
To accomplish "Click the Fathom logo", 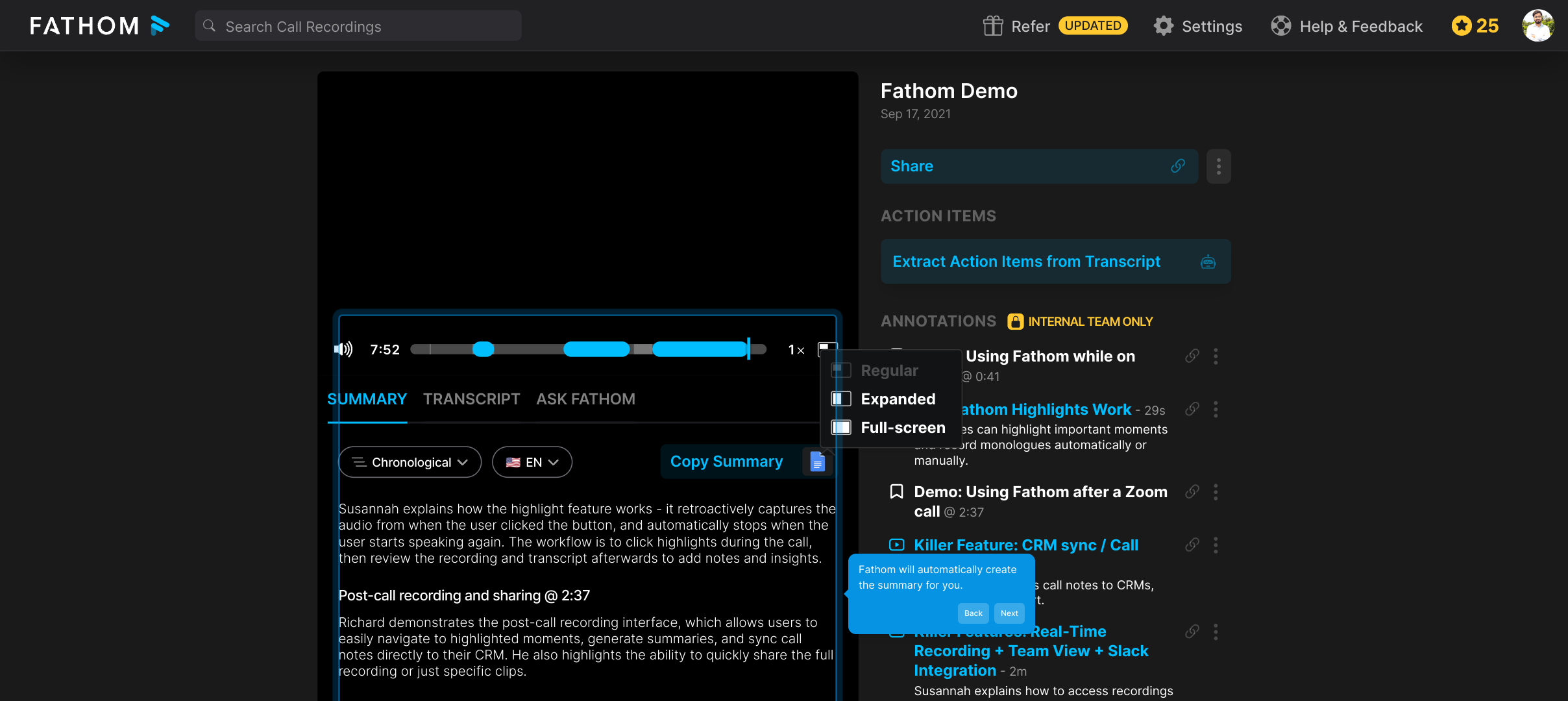I will tap(99, 26).
